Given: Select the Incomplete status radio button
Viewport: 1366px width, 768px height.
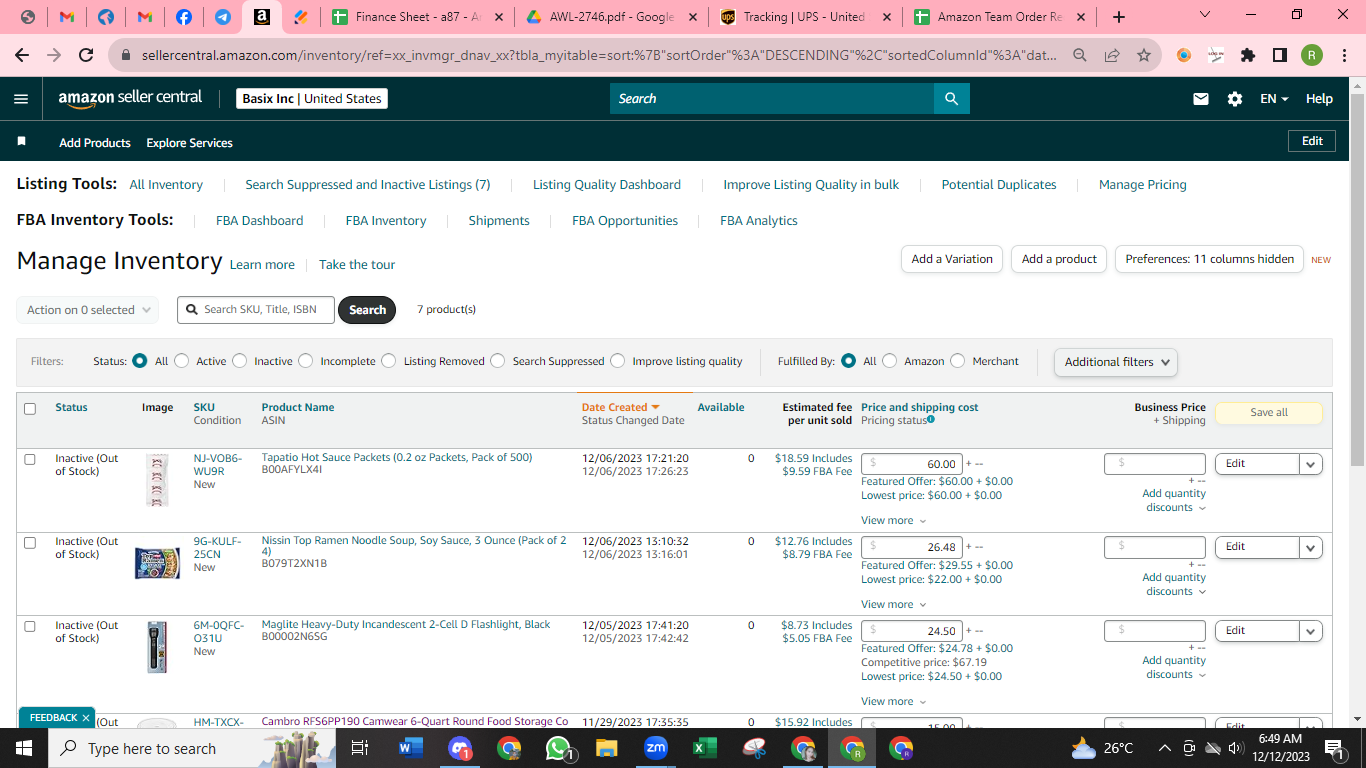Looking at the screenshot, I should coord(305,361).
